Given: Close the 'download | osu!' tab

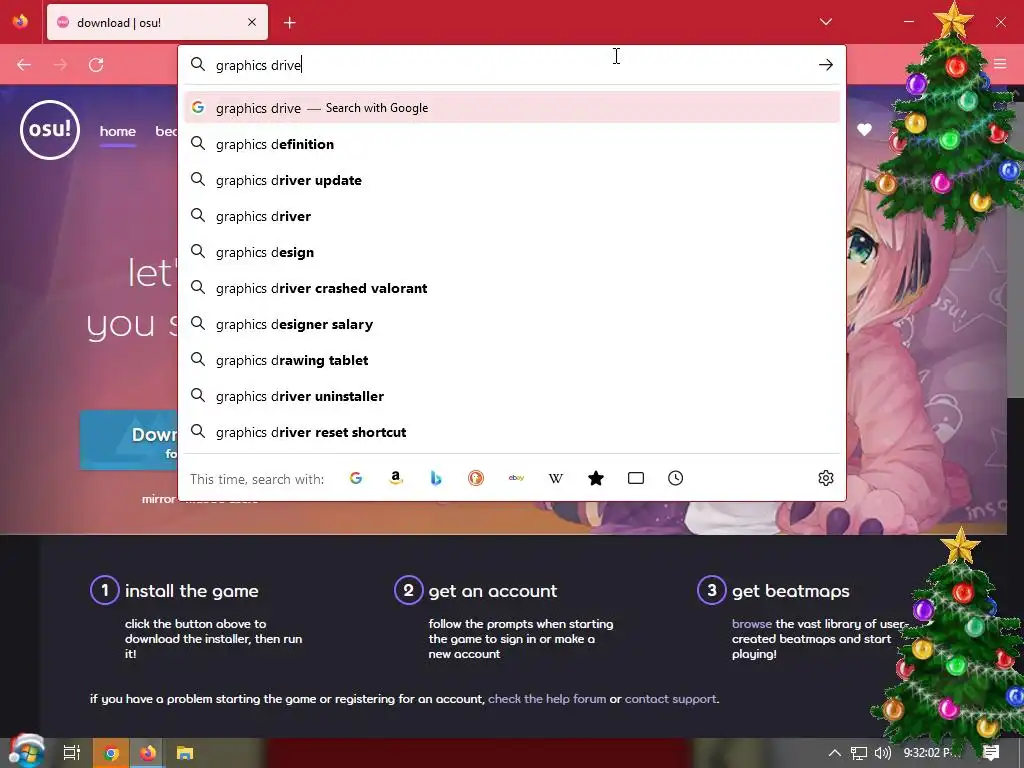Looking at the screenshot, I should coord(252,22).
